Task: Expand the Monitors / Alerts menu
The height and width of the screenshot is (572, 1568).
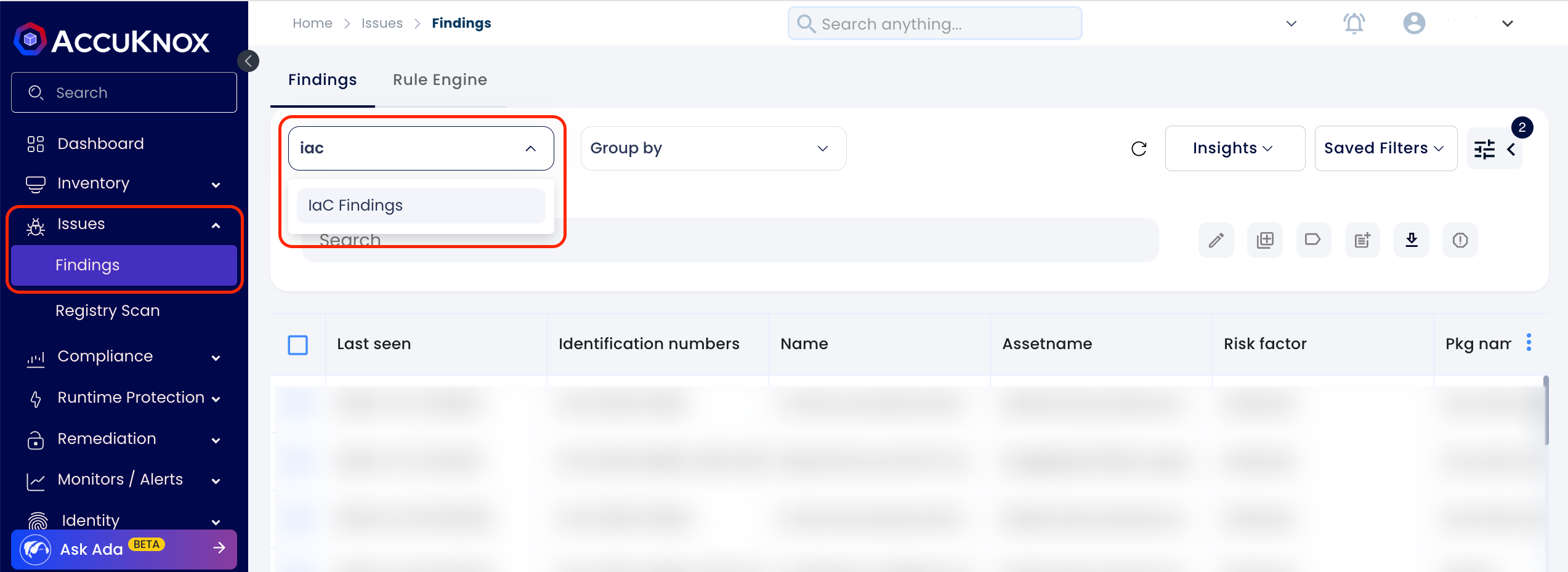Action: (x=123, y=480)
